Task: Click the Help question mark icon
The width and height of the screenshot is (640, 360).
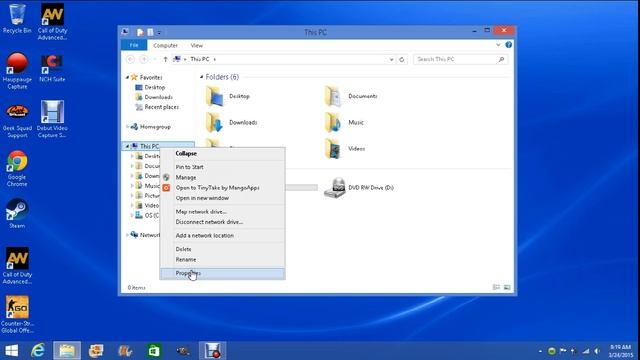Action: [x=508, y=45]
